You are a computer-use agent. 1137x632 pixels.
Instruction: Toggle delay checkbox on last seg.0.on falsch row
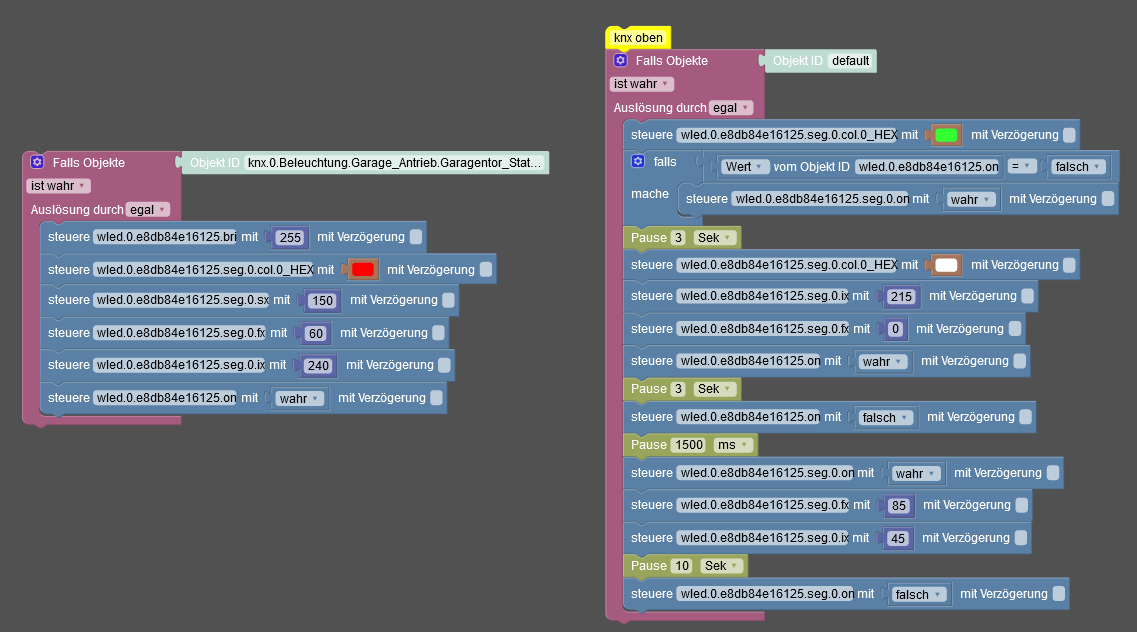(x=1059, y=594)
